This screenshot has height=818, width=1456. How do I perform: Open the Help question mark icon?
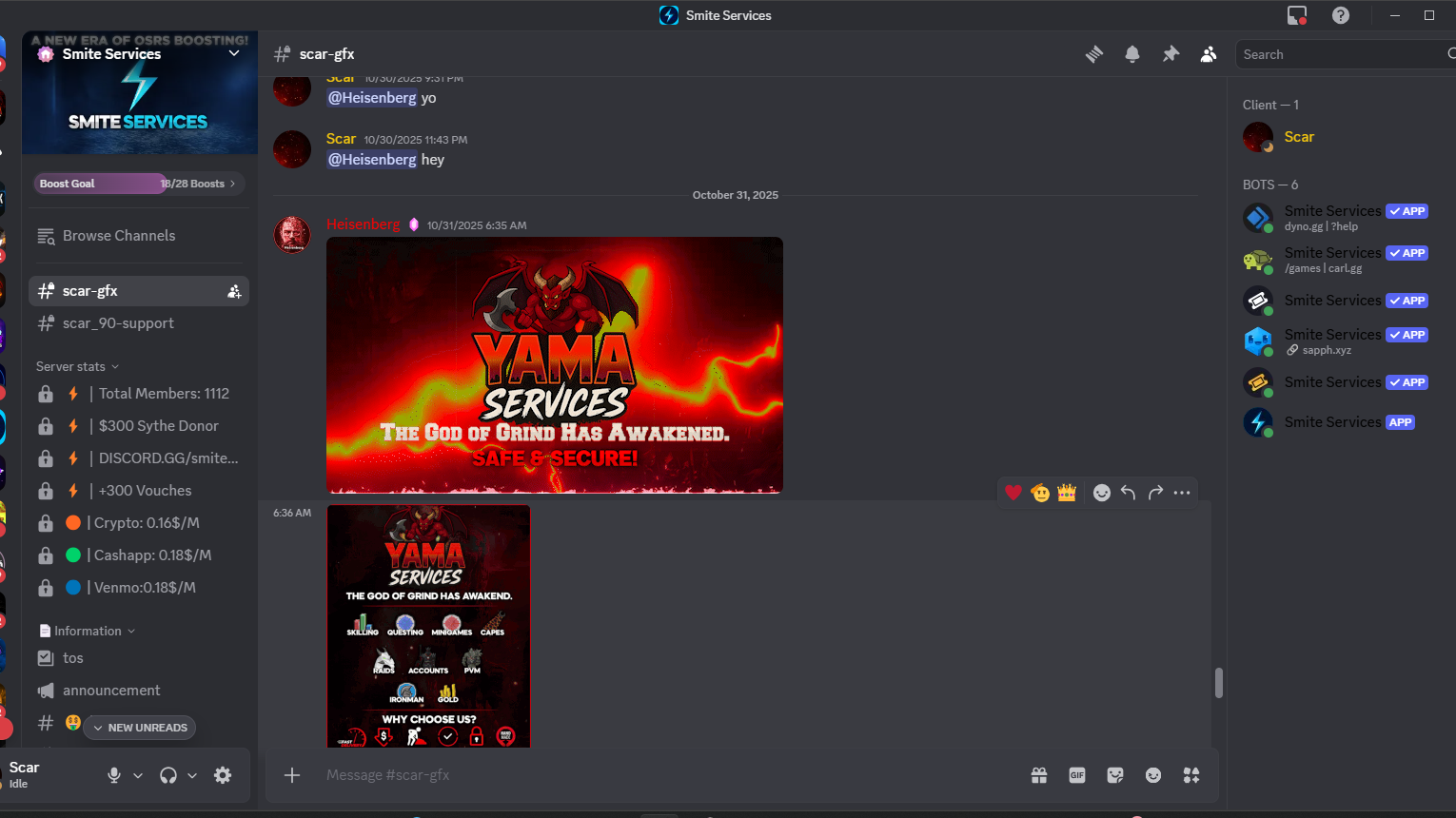click(1341, 15)
